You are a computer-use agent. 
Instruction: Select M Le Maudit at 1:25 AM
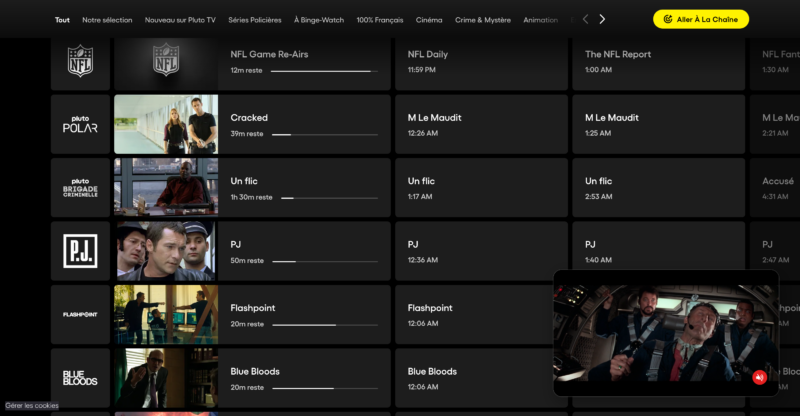pos(659,124)
